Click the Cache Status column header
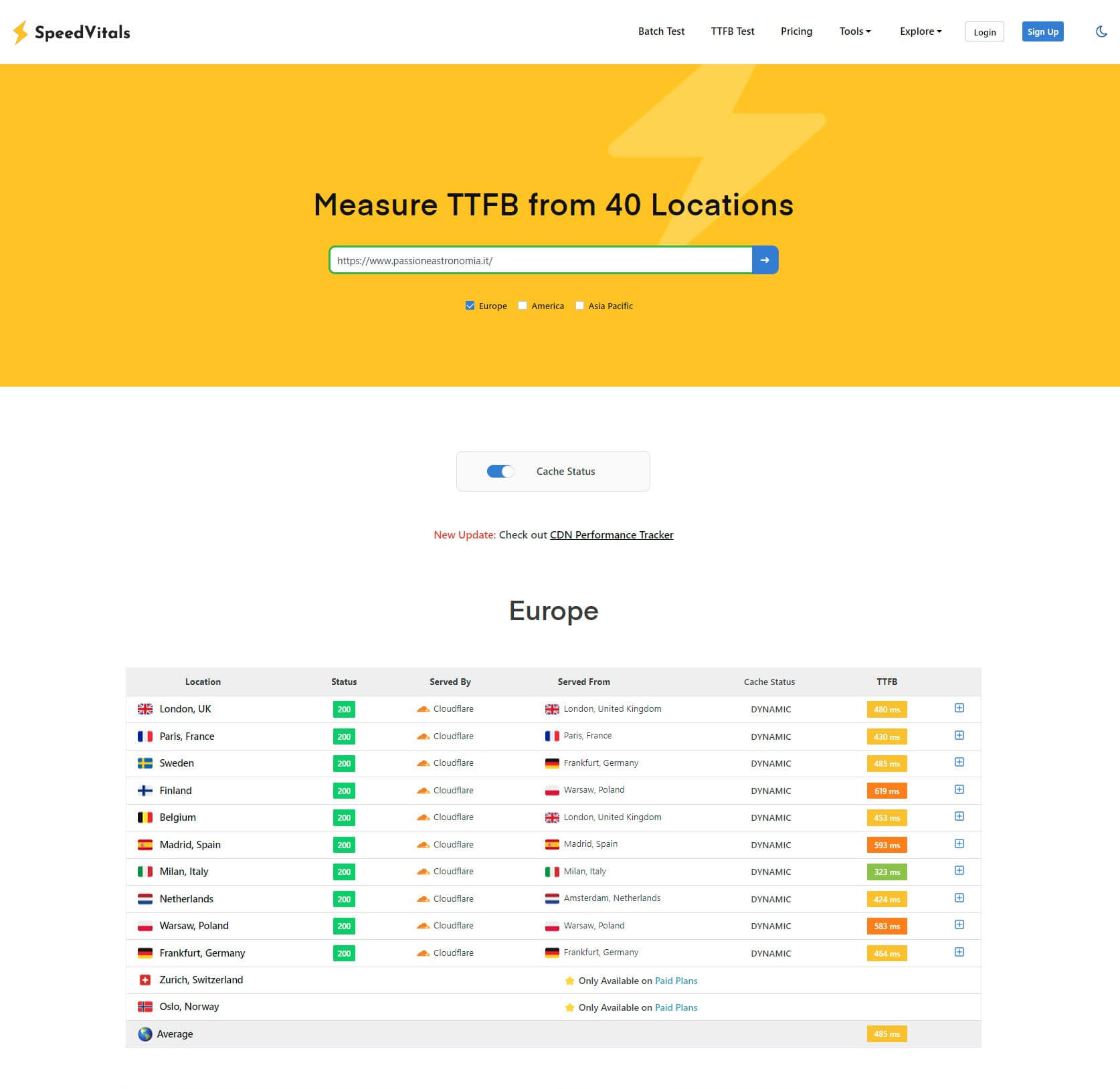This screenshot has width=1120, height=1089. pos(769,682)
